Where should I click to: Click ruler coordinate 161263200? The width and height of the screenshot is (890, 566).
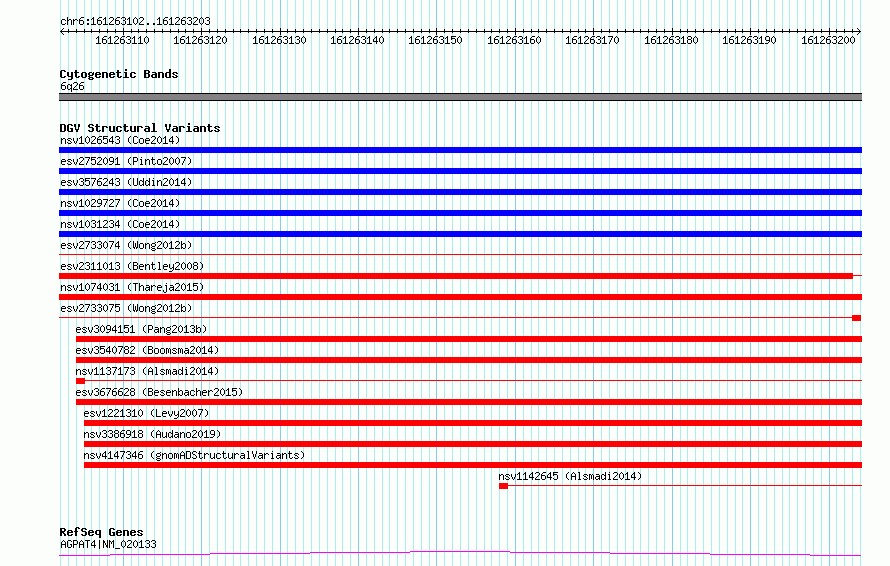pyautogui.click(x=828, y=40)
